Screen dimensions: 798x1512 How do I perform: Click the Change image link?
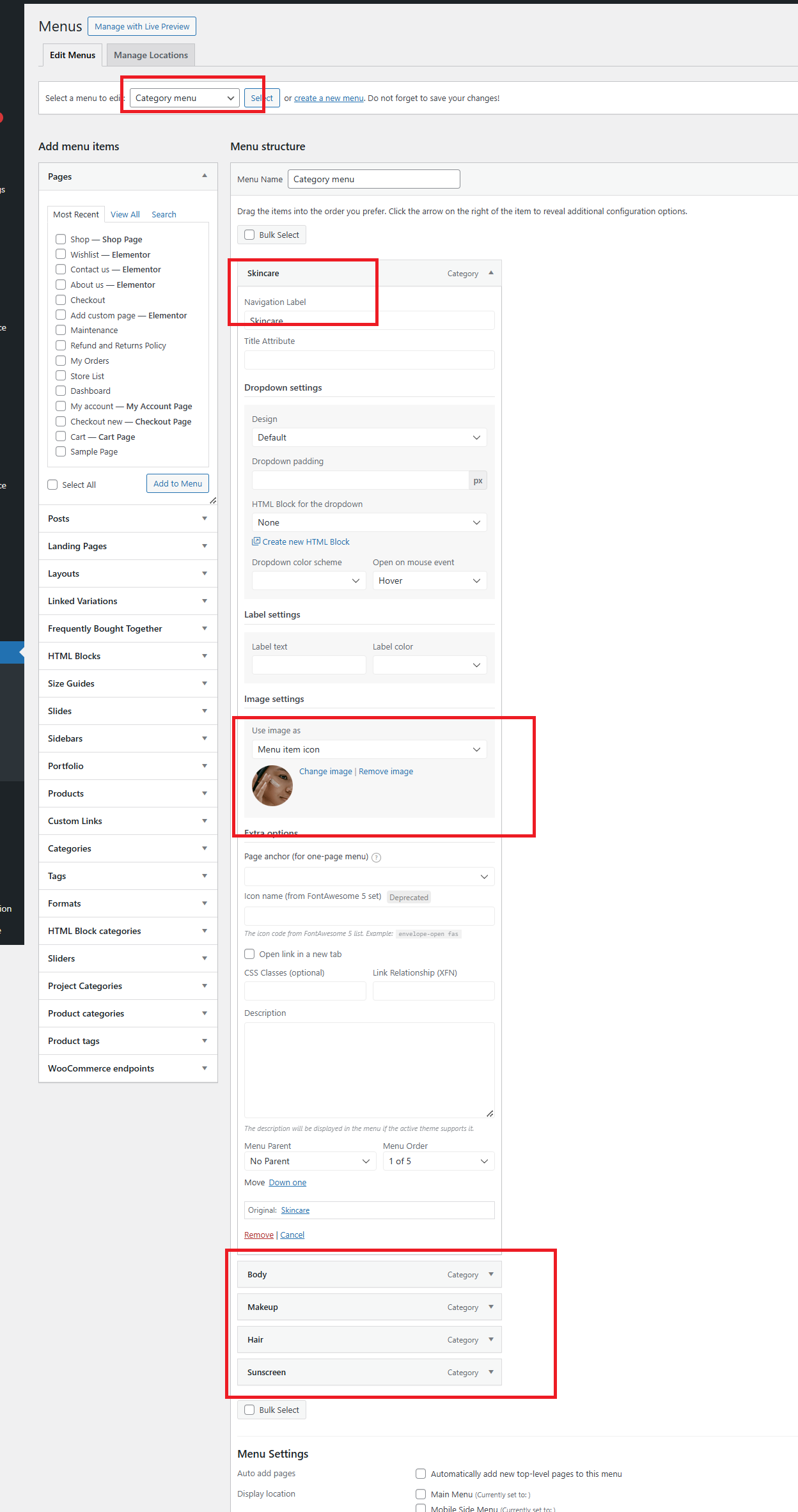pyautogui.click(x=325, y=772)
